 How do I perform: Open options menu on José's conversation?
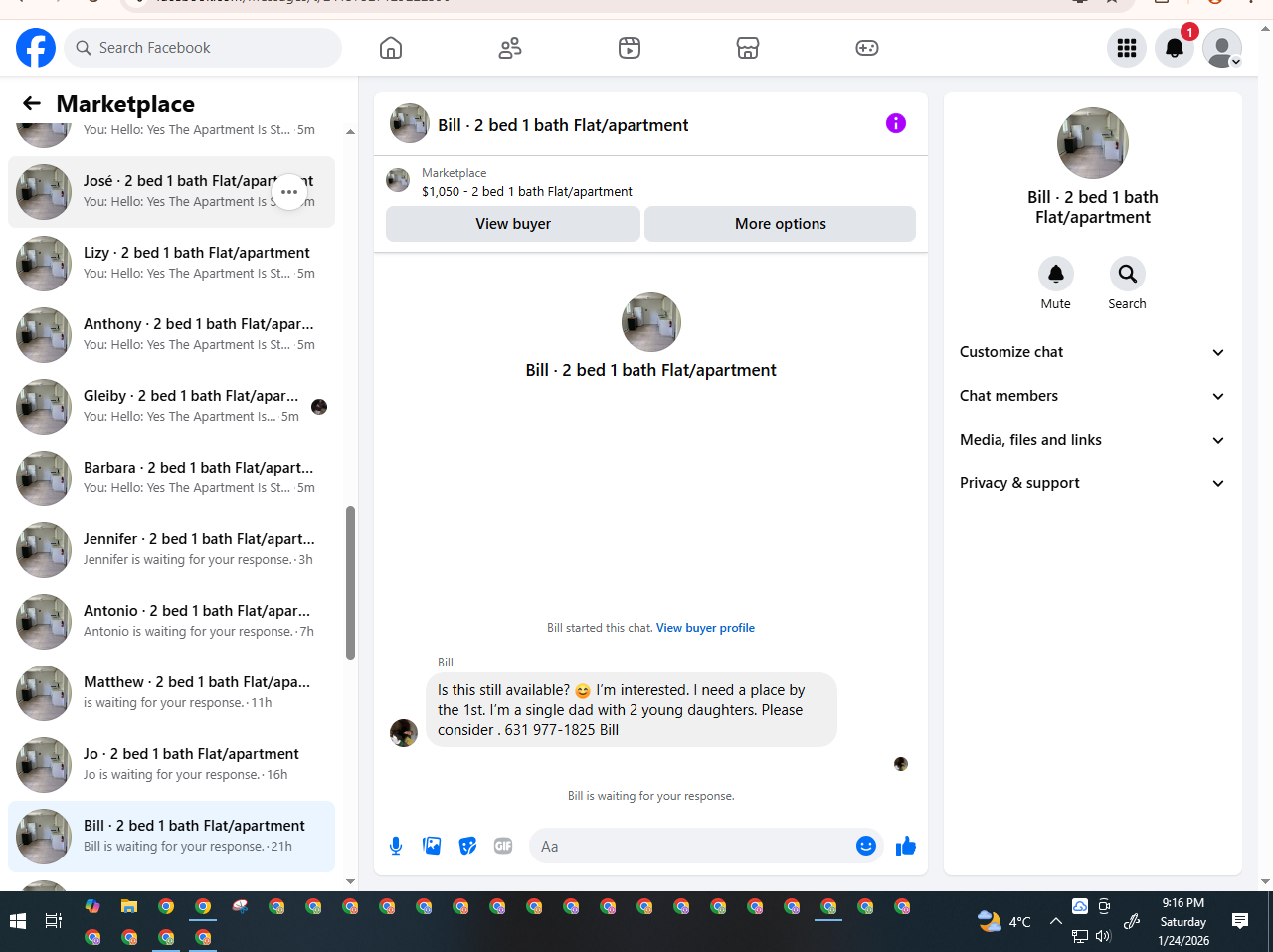[x=289, y=192]
